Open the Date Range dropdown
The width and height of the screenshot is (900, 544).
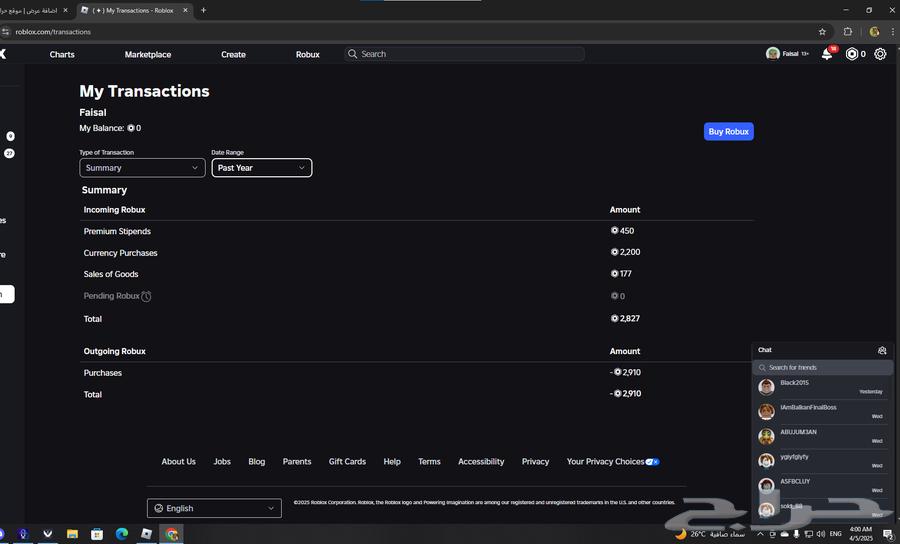click(x=262, y=168)
